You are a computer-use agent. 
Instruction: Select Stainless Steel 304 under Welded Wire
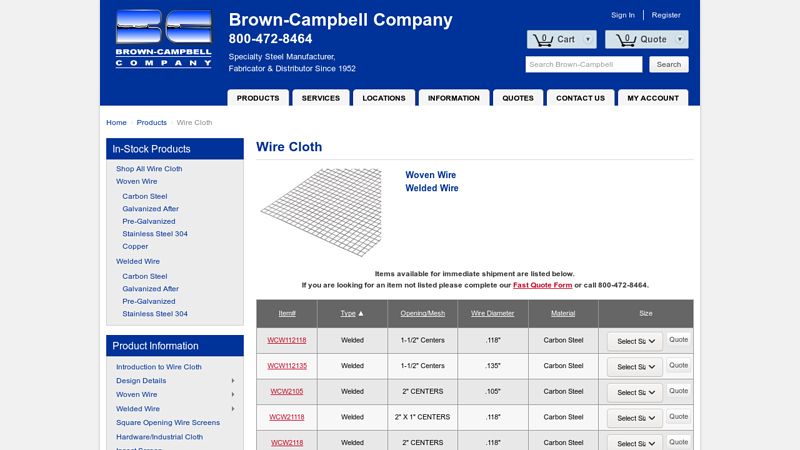point(155,314)
